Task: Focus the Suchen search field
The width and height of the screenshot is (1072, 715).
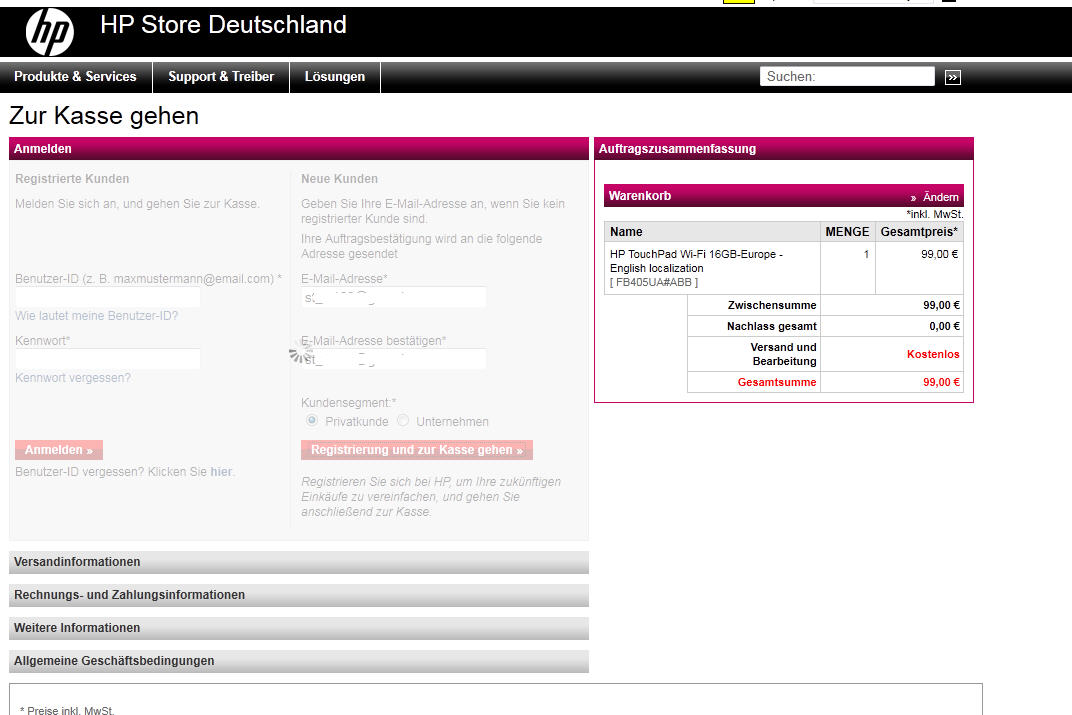Action: (847, 77)
